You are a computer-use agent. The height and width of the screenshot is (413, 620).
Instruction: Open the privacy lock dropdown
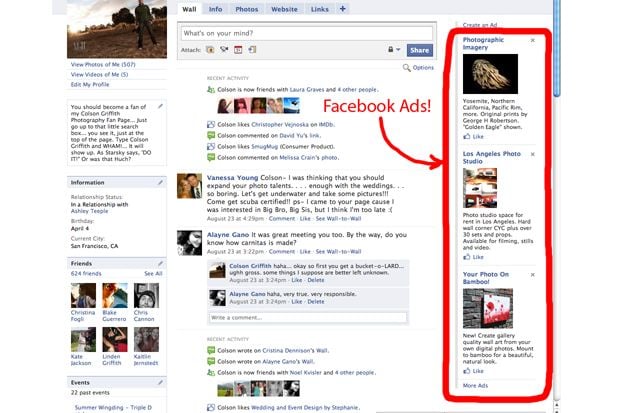pos(394,49)
